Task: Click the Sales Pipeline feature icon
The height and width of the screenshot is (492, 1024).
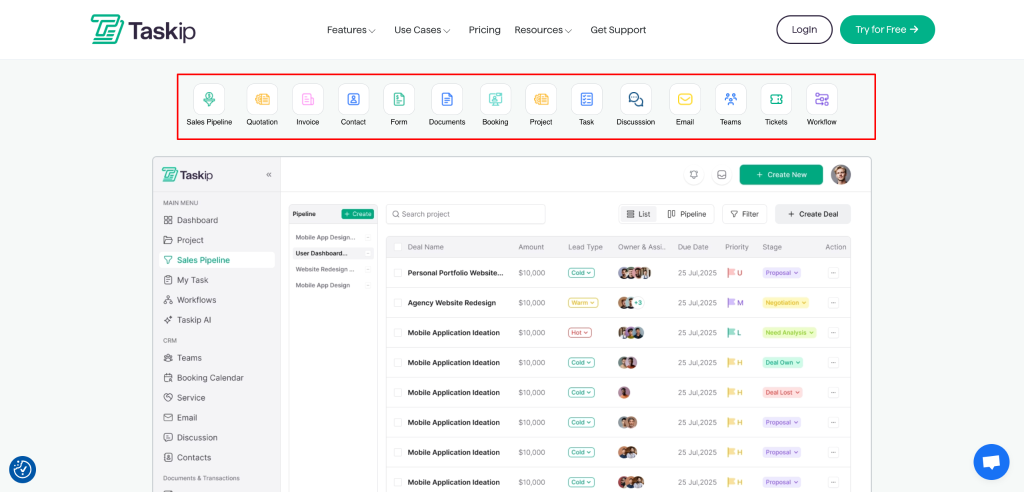Action: click(209, 99)
